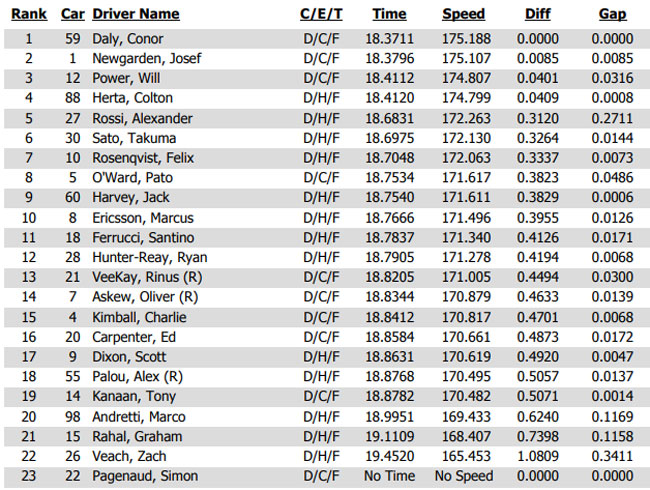The width and height of the screenshot is (650, 490).
Task: Click Sato, Takuma's speed 172.130
Action: click(466, 138)
